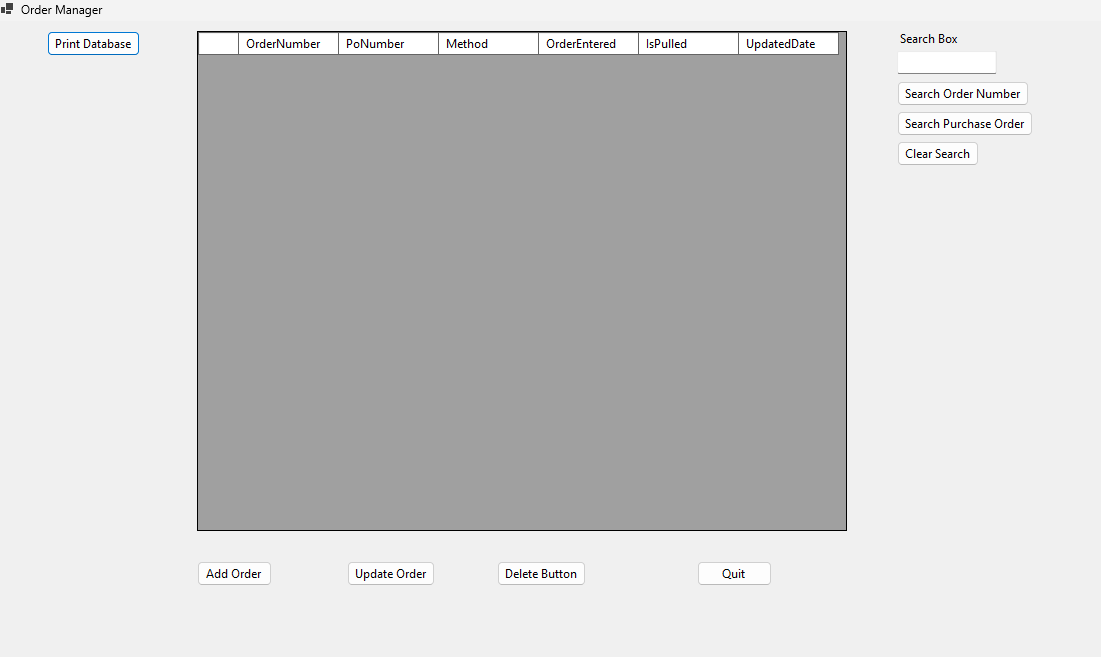This screenshot has width=1101, height=657.
Task: Quit the Order Manager application
Action: (x=734, y=573)
